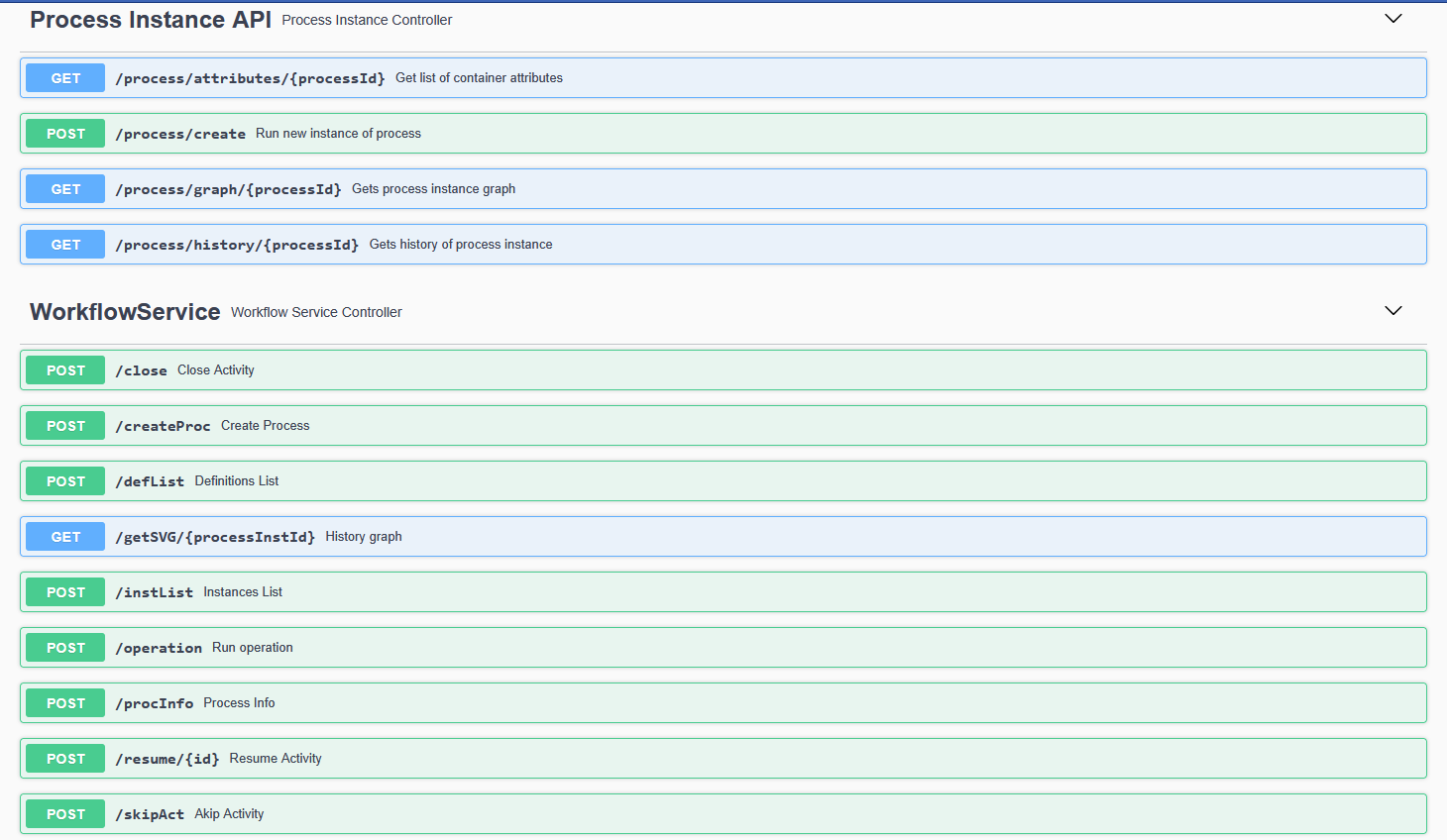1447x840 pixels.
Task: Click the GET badge for /getSVG/{processInstId}
Action: [65, 537]
